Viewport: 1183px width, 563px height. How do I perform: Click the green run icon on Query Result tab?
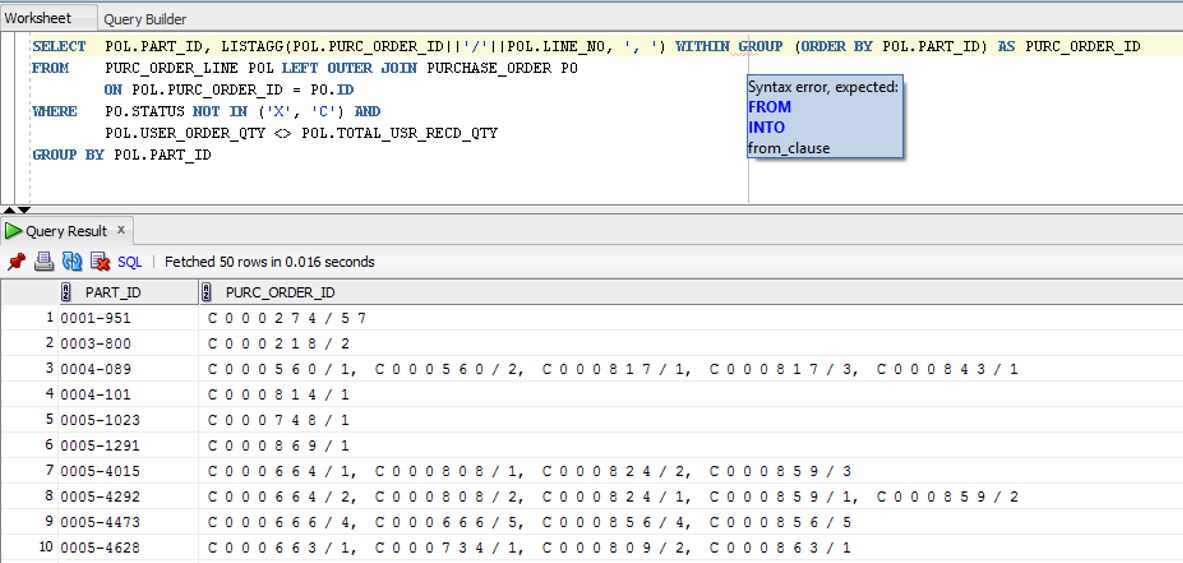(13, 231)
